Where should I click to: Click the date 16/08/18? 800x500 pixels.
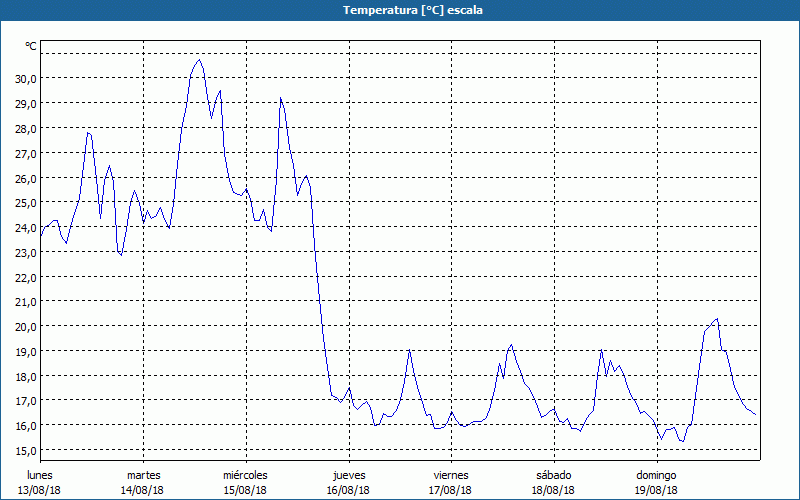[348, 490]
